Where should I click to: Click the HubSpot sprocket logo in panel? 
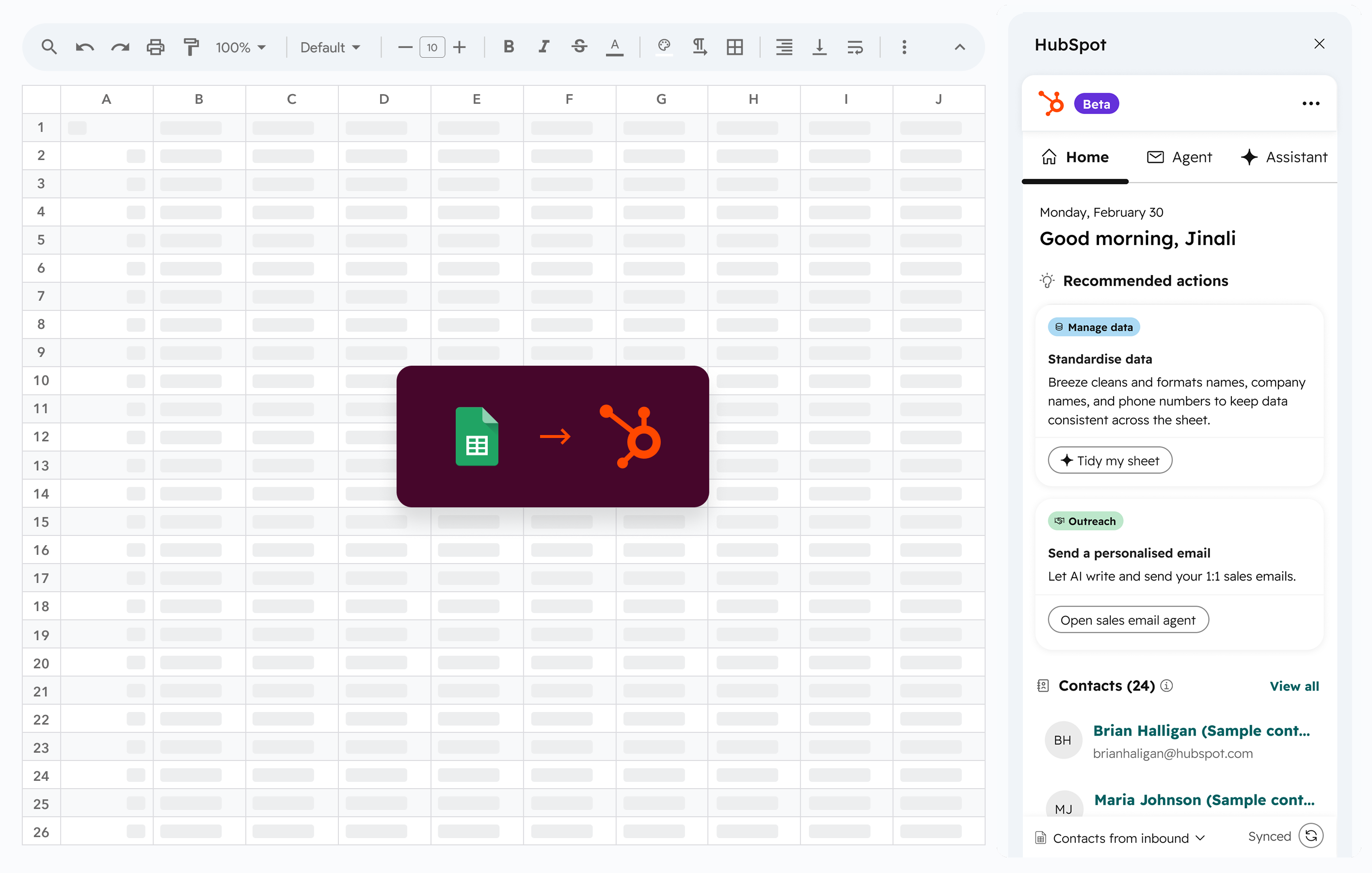pos(1051,103)
